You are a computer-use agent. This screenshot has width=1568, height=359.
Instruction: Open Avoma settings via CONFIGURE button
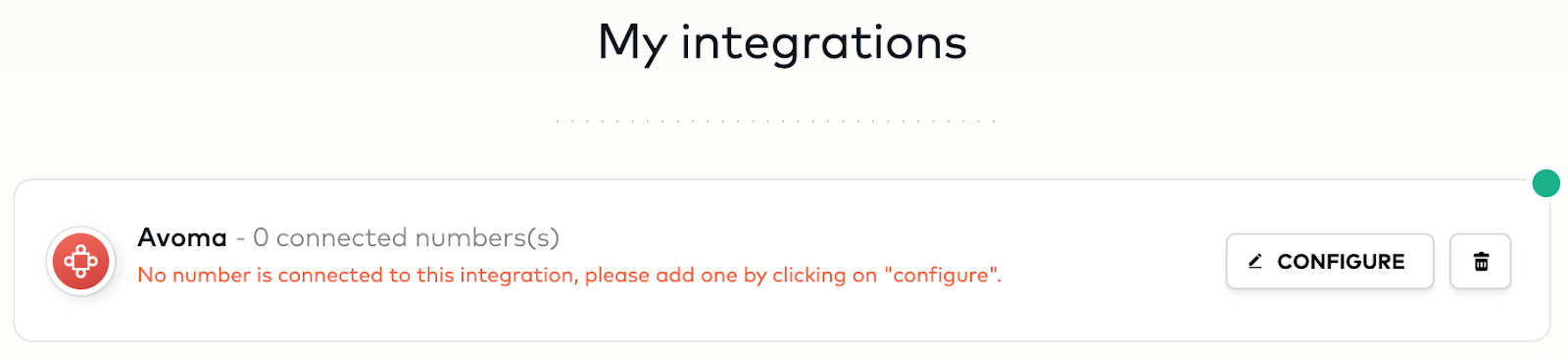[1330, 261]
